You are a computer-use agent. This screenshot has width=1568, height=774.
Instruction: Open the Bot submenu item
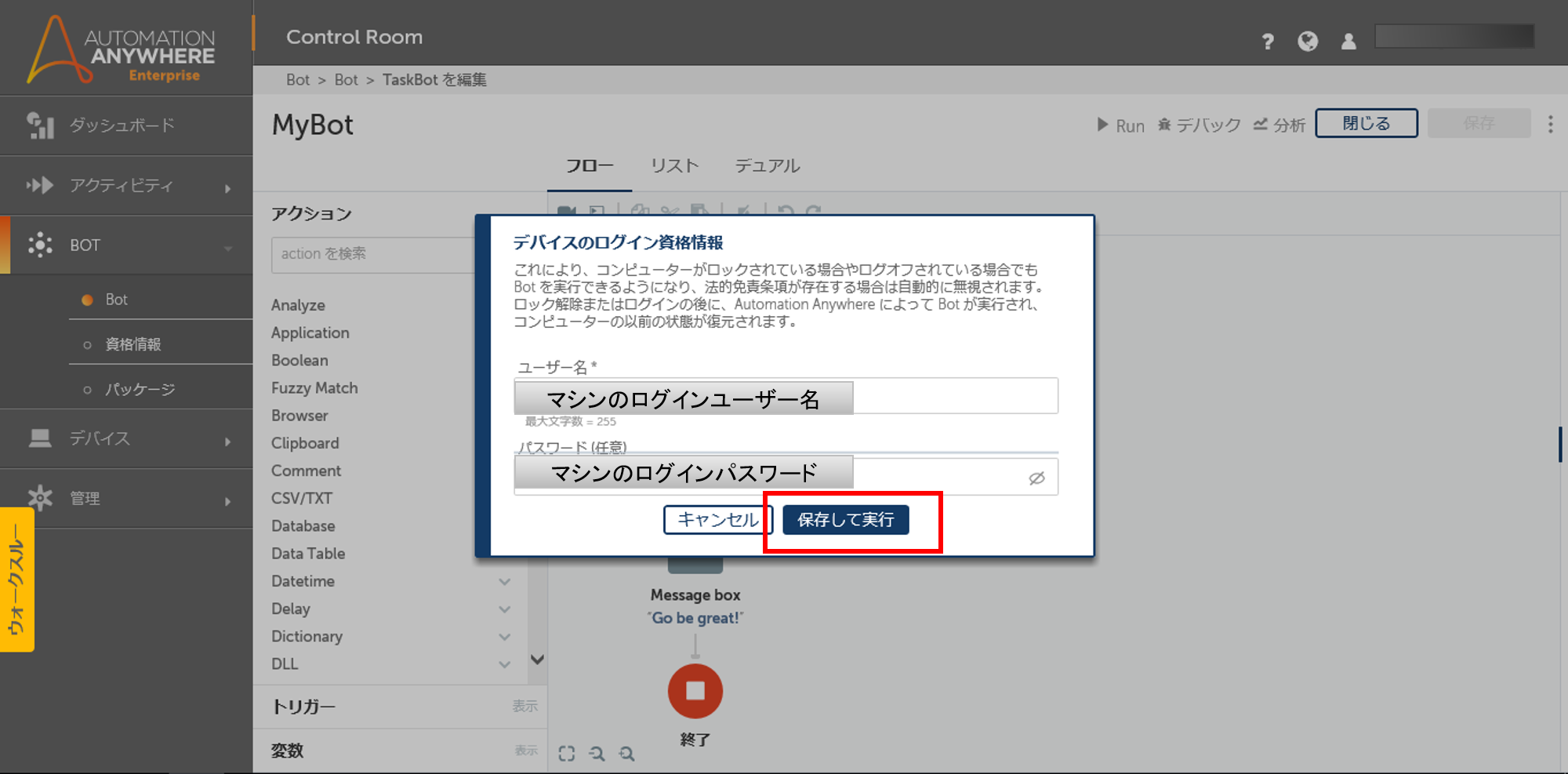(116, 300)
